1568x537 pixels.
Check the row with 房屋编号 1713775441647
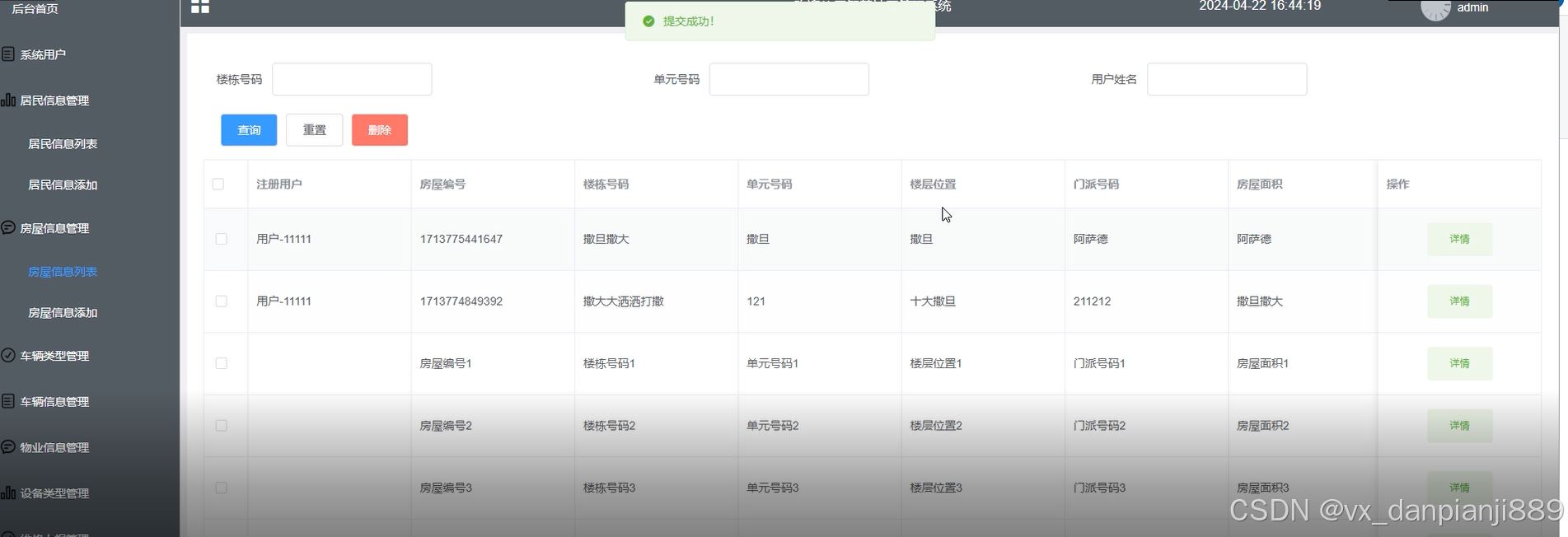pos(221,239)
